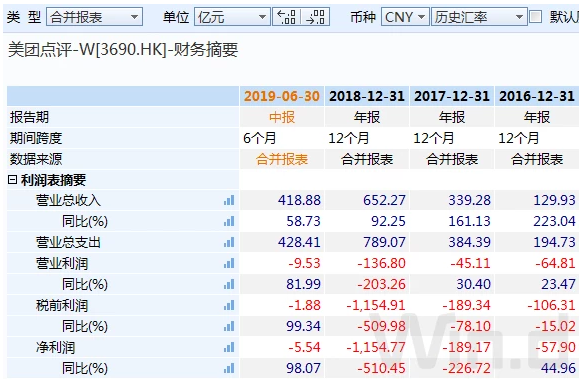Select the 2018-12-31 column header

pos(367,96)
